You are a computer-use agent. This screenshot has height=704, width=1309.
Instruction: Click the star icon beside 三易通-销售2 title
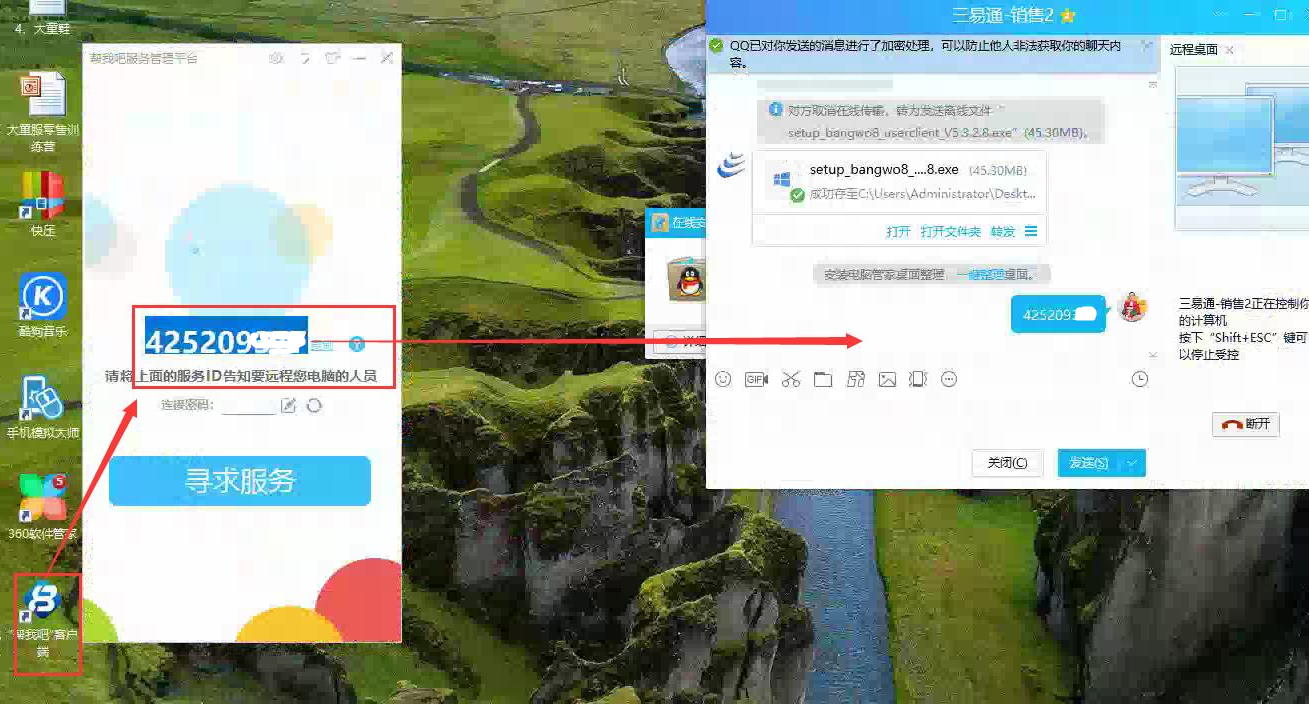click(1068, 16)
